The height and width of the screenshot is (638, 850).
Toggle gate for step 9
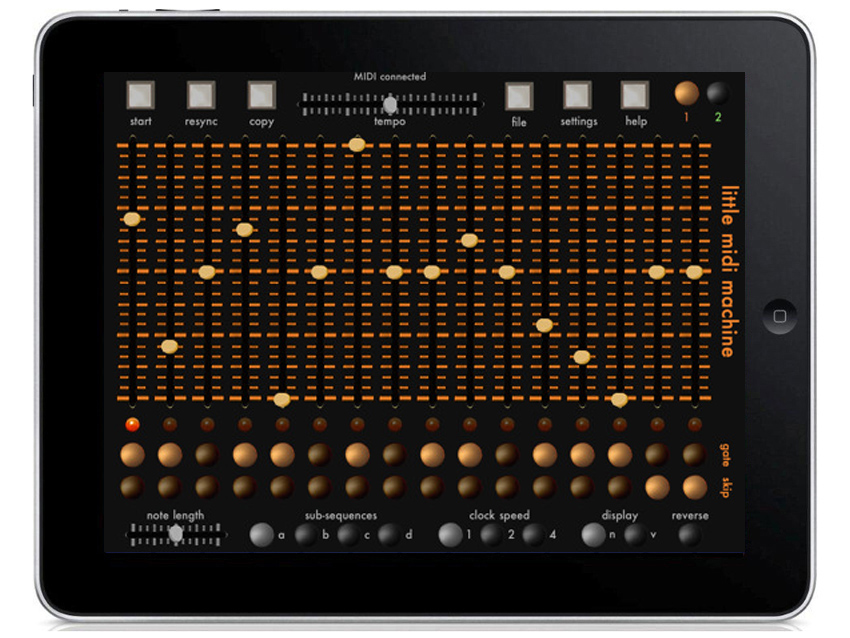(432, 455)
